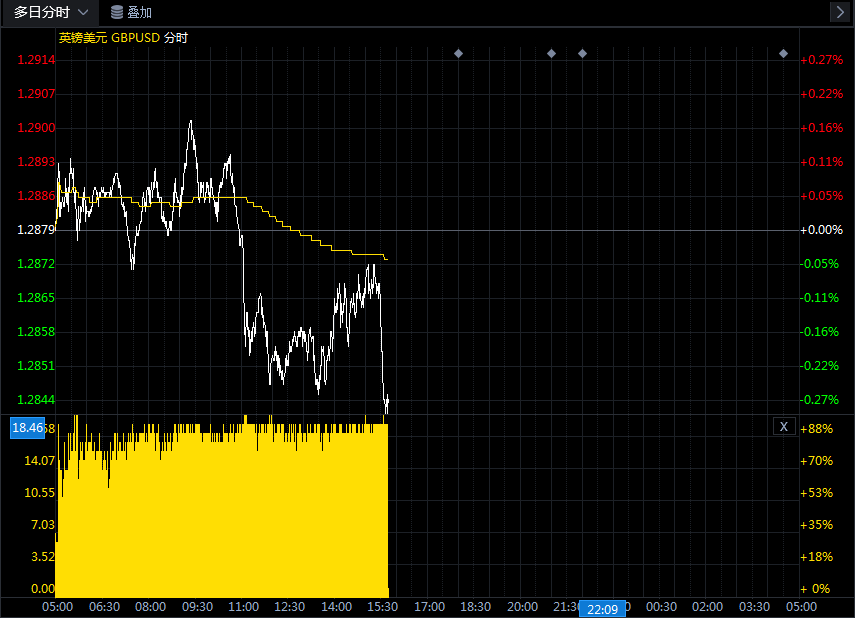Click the leftmost diamond event marker
Screen dimensions: 855x618
pyautogui.click(x=458, y=53)
